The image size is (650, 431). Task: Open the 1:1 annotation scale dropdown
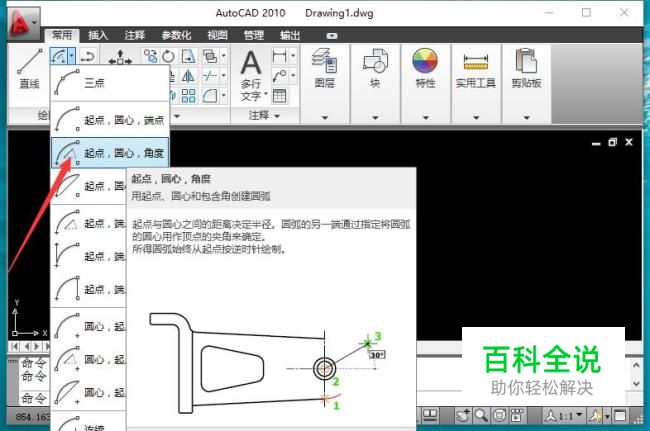[564, 415]
